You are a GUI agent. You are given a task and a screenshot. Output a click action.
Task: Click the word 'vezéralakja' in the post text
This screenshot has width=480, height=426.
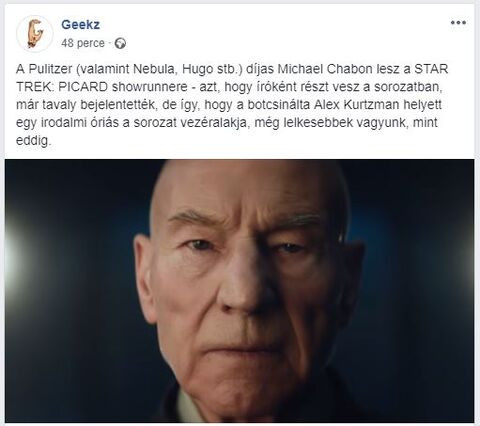point(215,123)
